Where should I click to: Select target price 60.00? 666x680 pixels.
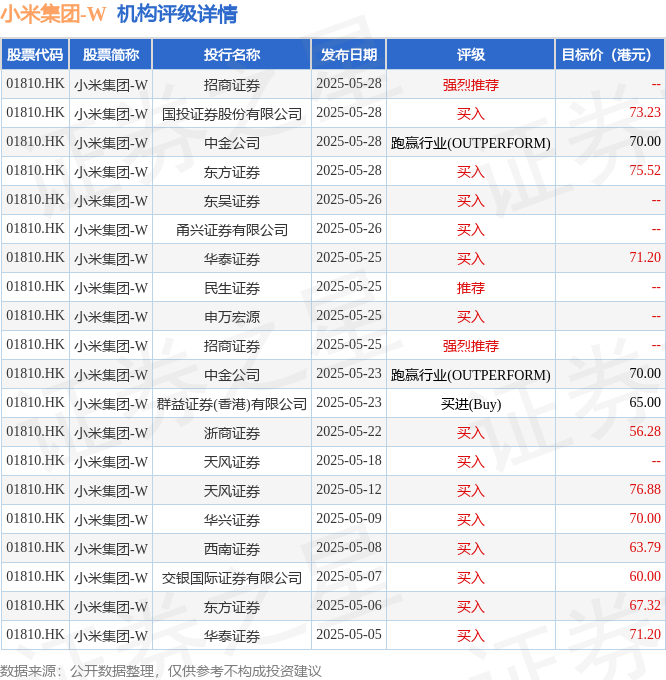click(645, 577)
